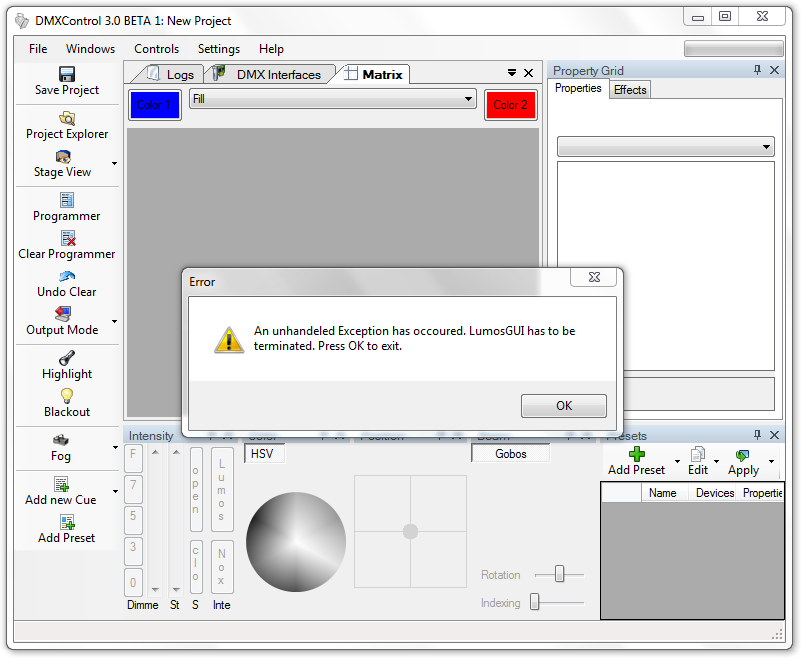
Task: Switch to the DMX Interfaces tab
Action: click(278, 74)
